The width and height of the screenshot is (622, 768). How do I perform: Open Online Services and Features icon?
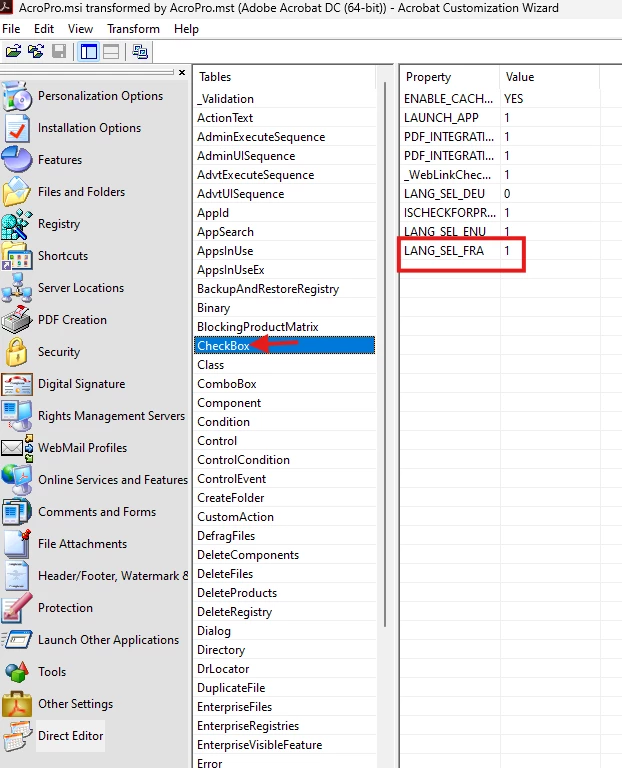click(17, 480)
